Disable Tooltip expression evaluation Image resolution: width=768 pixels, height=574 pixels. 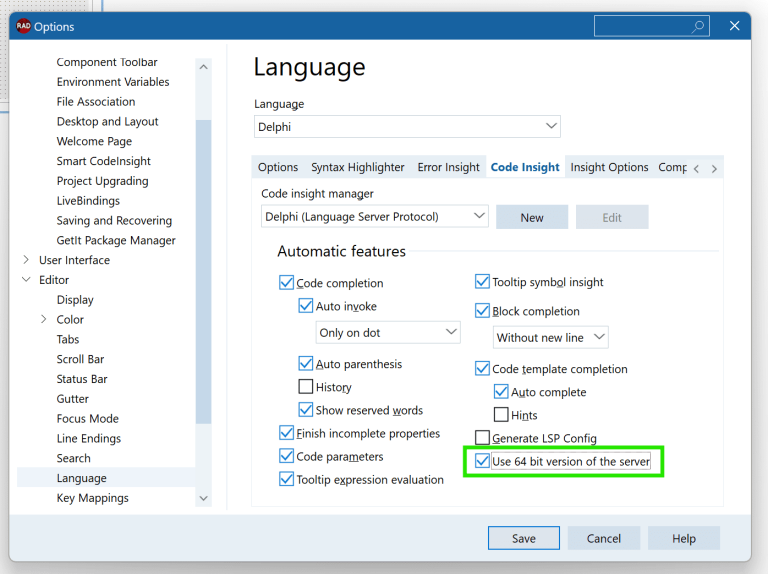(x=287, y=479)
